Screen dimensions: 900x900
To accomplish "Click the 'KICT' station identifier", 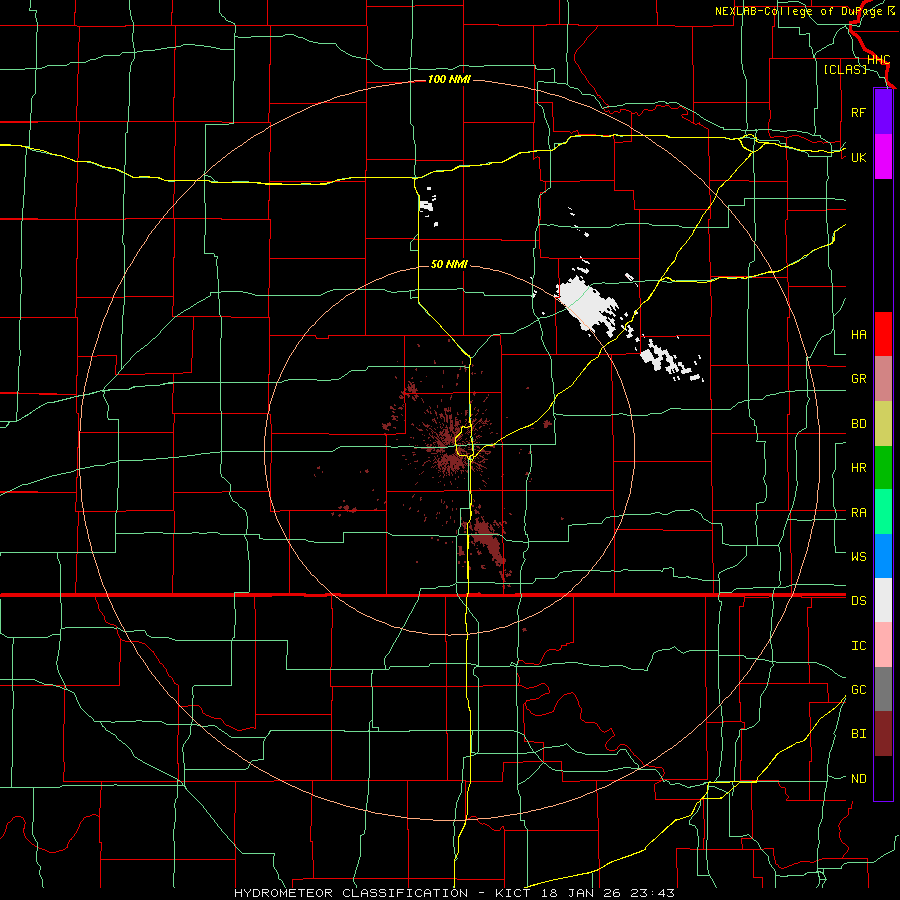I will click(513, 893).
